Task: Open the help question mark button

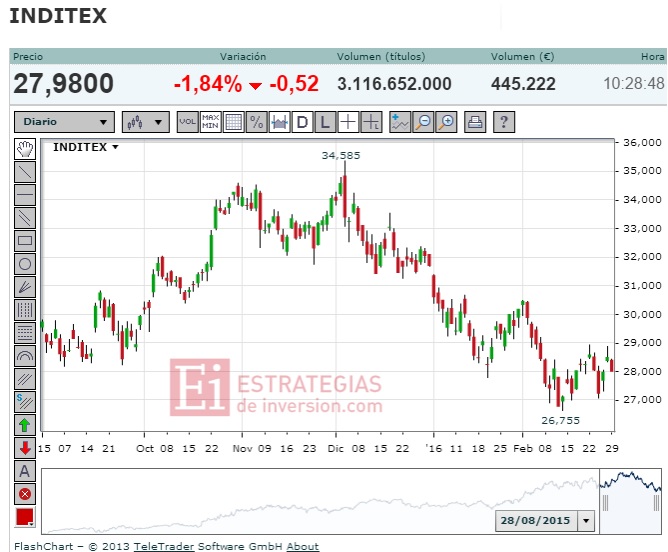Action: point(504,122)
